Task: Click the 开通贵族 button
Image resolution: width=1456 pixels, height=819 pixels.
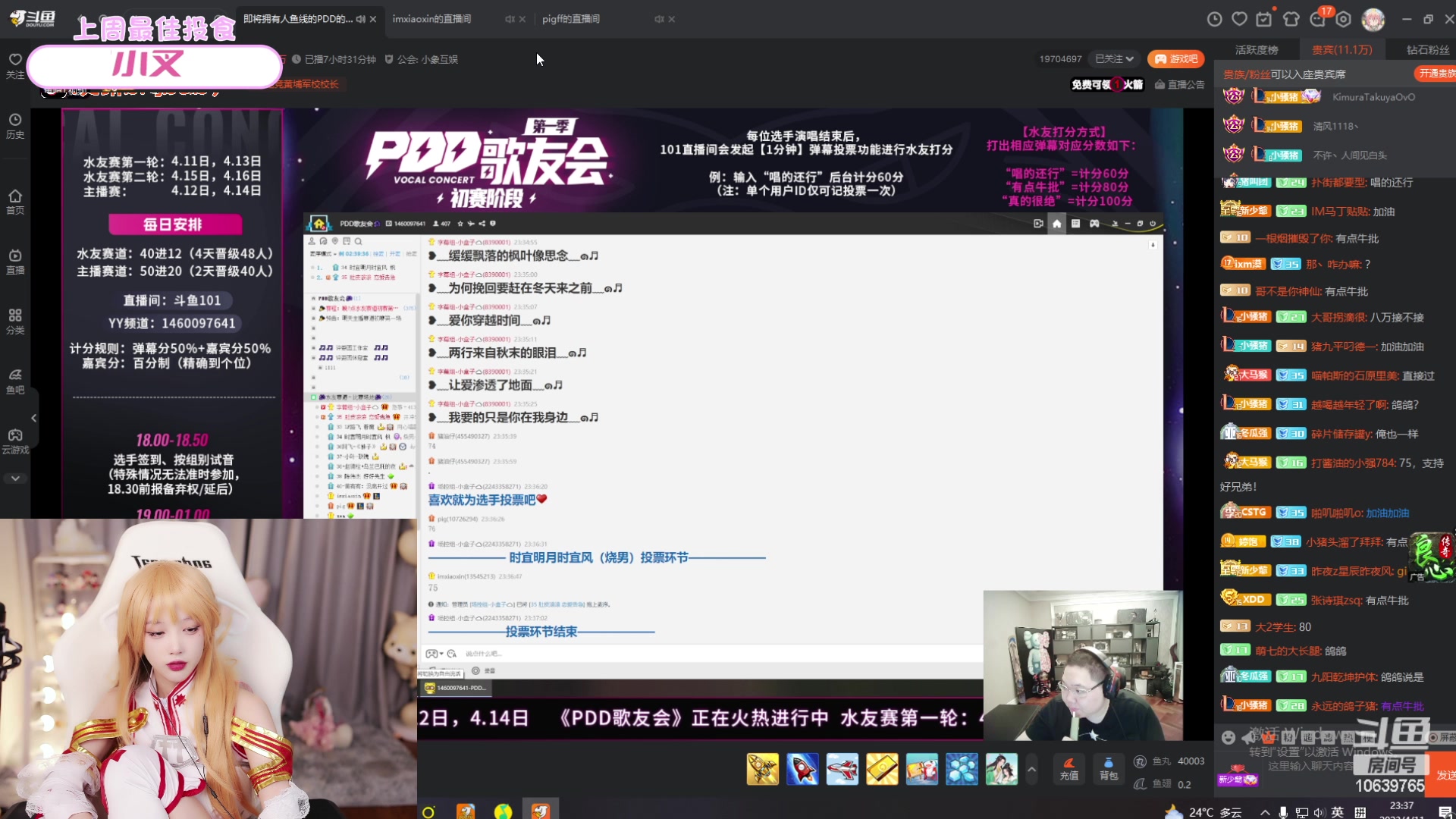Action: coord(1436,74)
